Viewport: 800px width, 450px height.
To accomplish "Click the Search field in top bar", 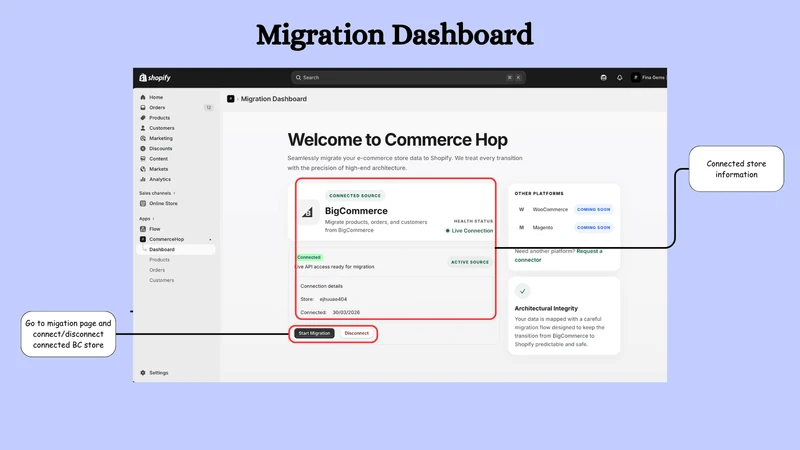I will point(408,78).
